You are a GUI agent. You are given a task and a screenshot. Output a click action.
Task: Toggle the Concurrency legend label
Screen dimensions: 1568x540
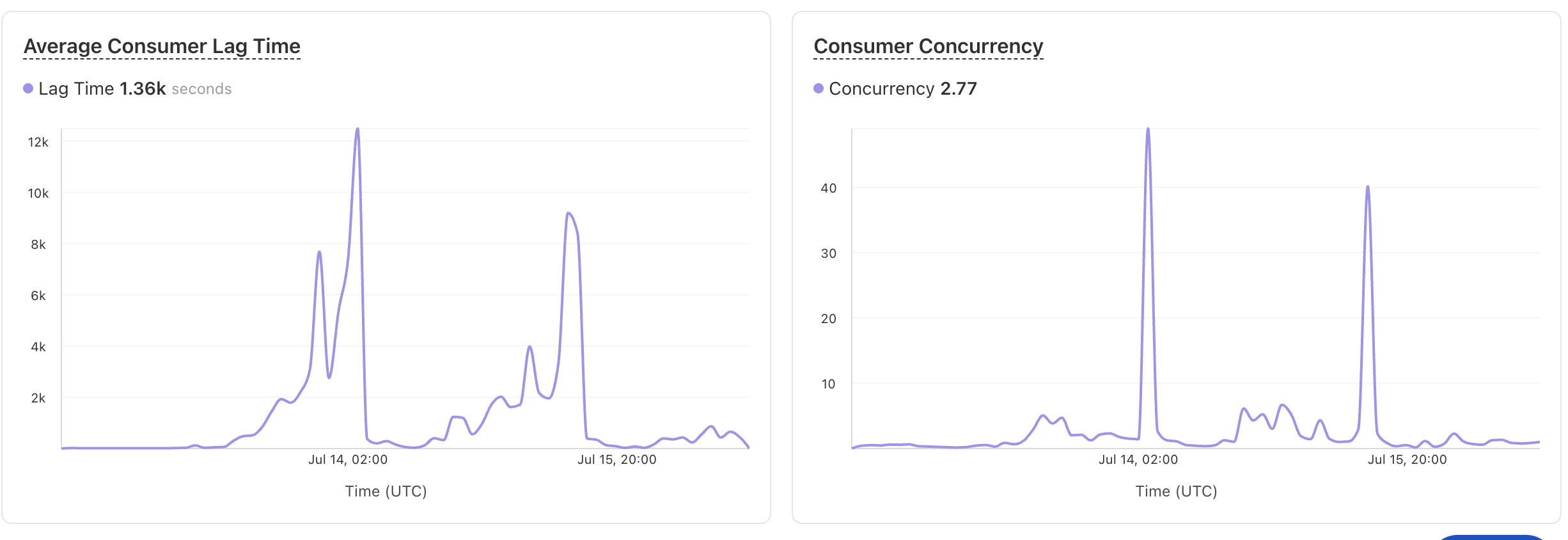(881, 88)
